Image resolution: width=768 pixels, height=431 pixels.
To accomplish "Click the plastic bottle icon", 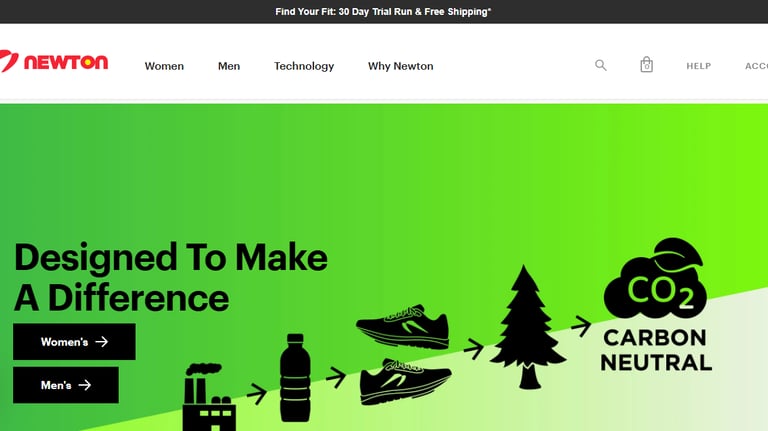I will pyautogui.click(x=295, y=378).
